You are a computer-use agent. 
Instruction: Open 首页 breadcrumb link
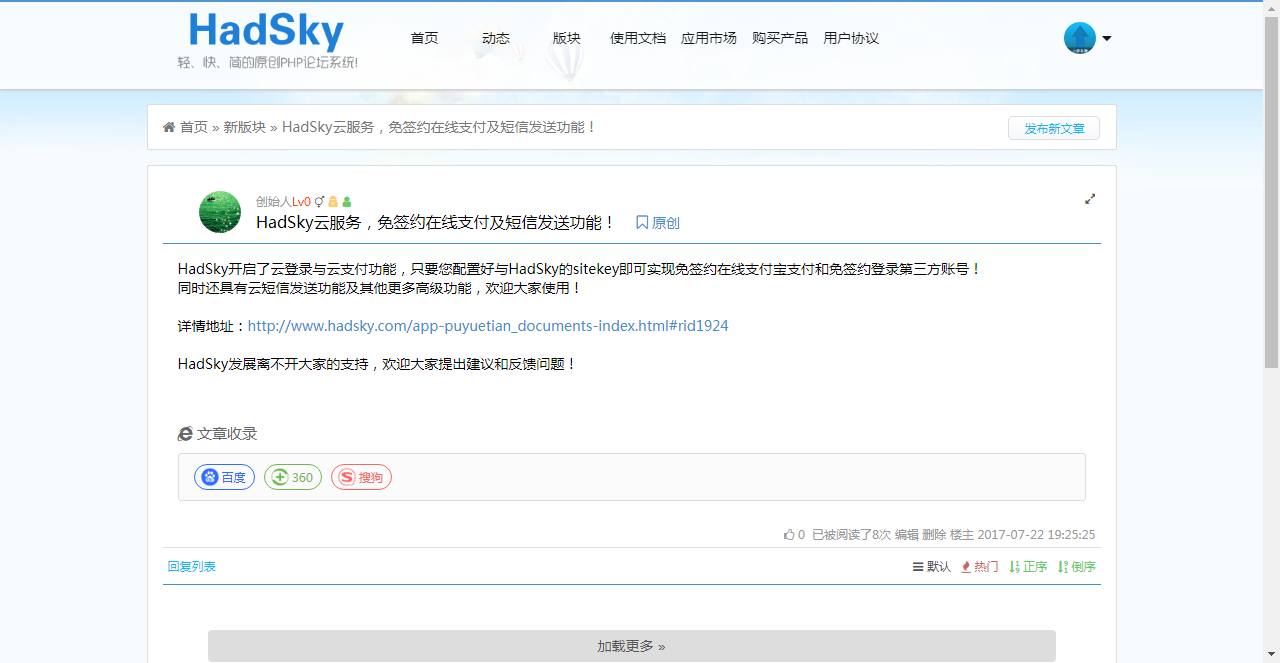pos(194,127)
